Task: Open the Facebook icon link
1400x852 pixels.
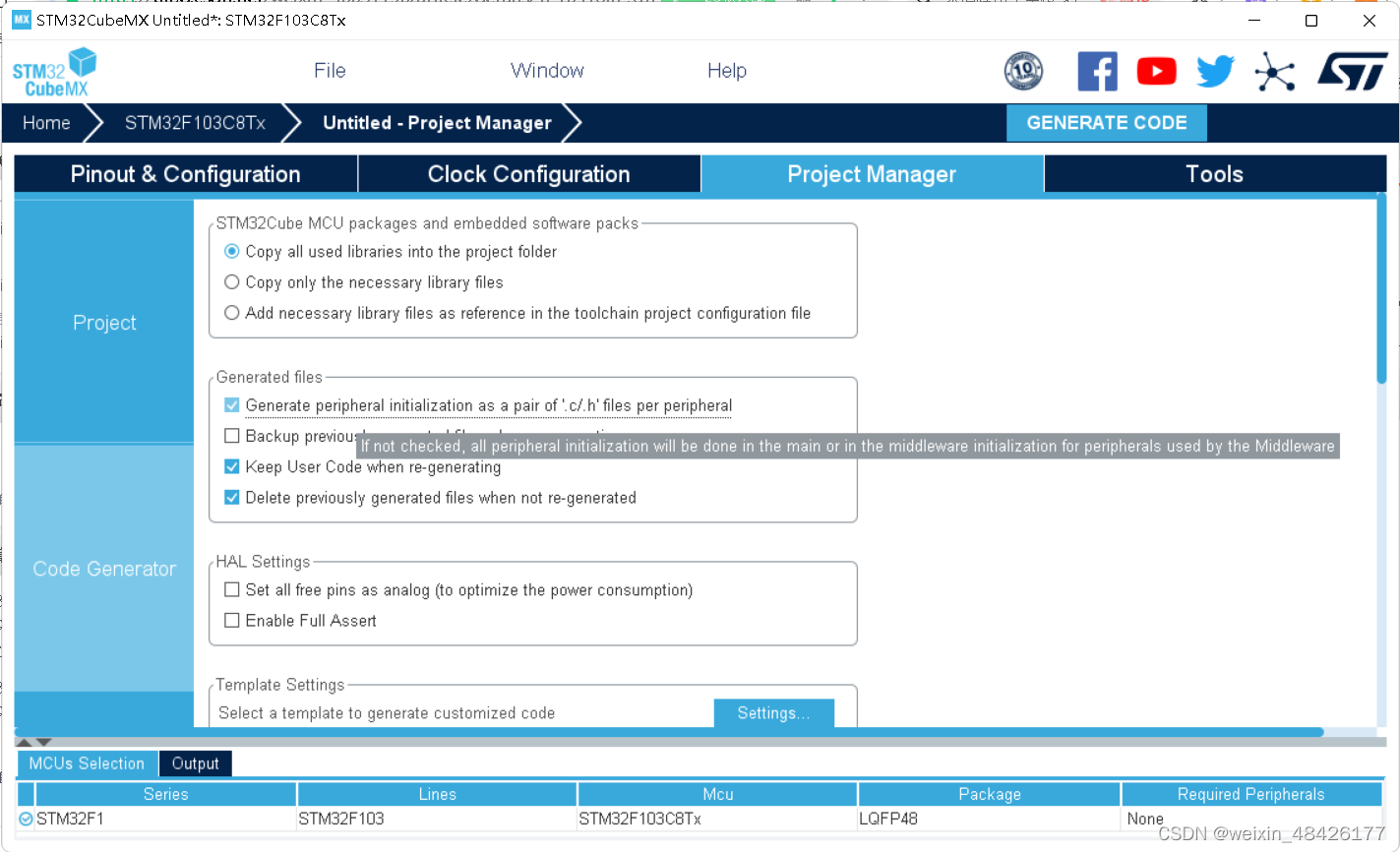Action: [1097, 71]
